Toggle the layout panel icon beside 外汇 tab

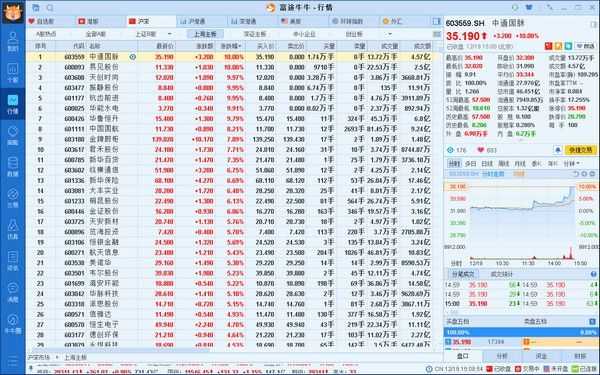pos(436,21)
